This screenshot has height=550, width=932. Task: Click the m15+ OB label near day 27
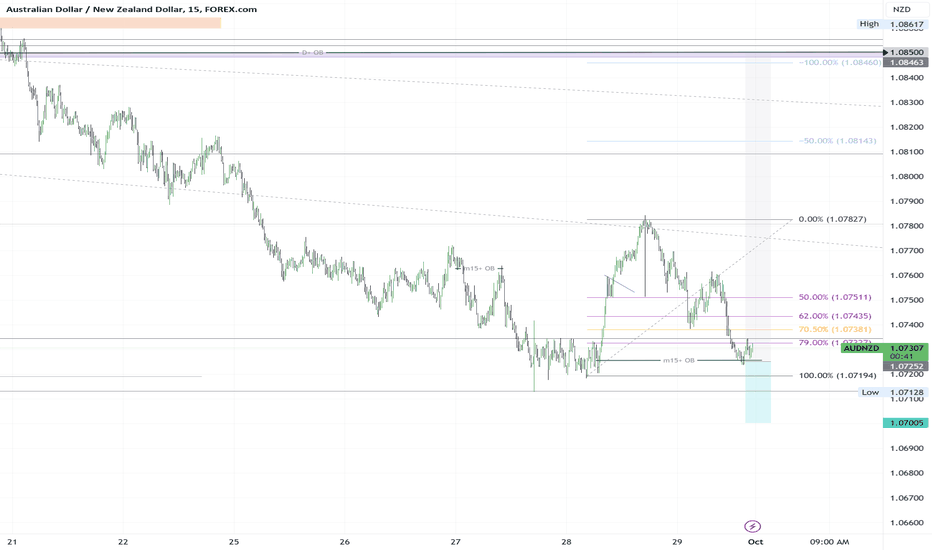tap(479, 269)
